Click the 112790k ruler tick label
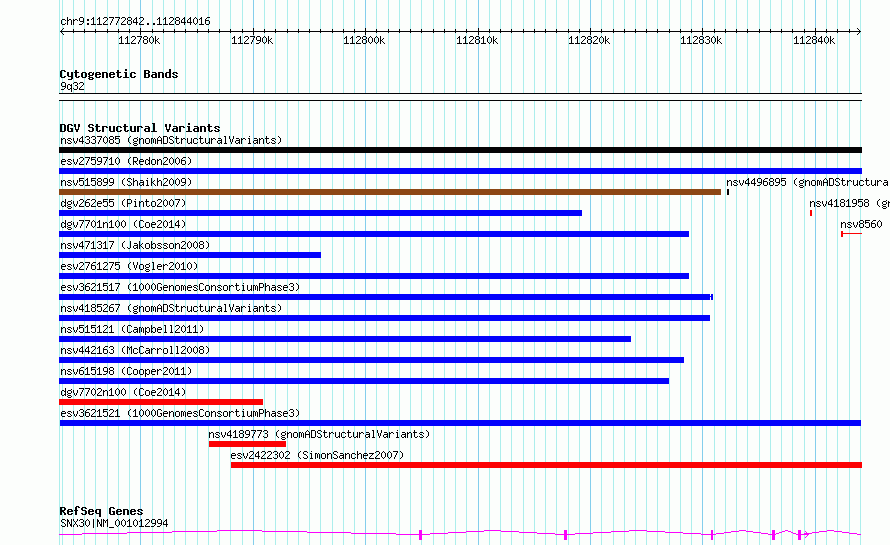This screenshot has width=890, height=545. coord(252,40)
